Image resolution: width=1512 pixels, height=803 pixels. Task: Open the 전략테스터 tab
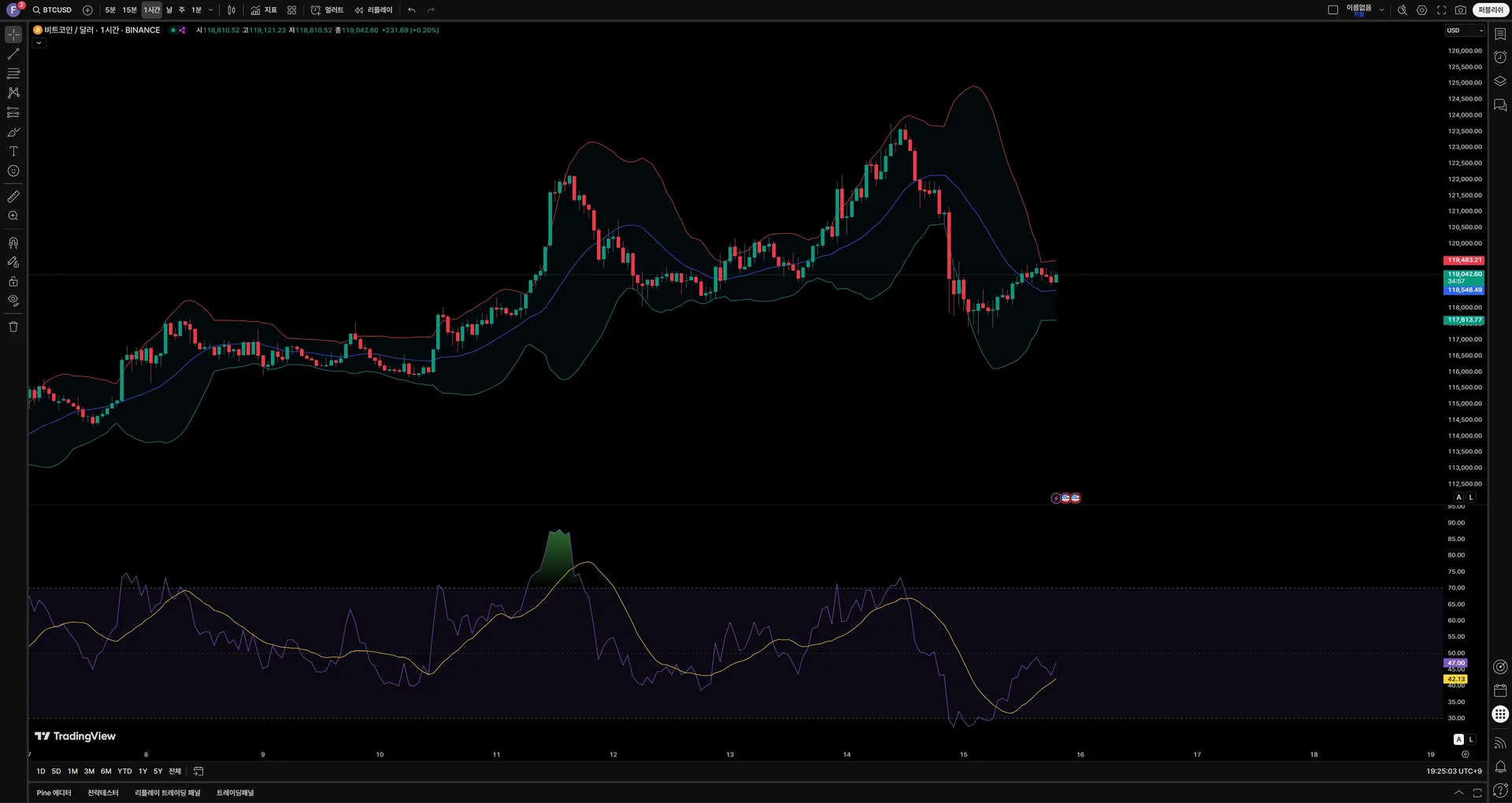tap(103, 793)
